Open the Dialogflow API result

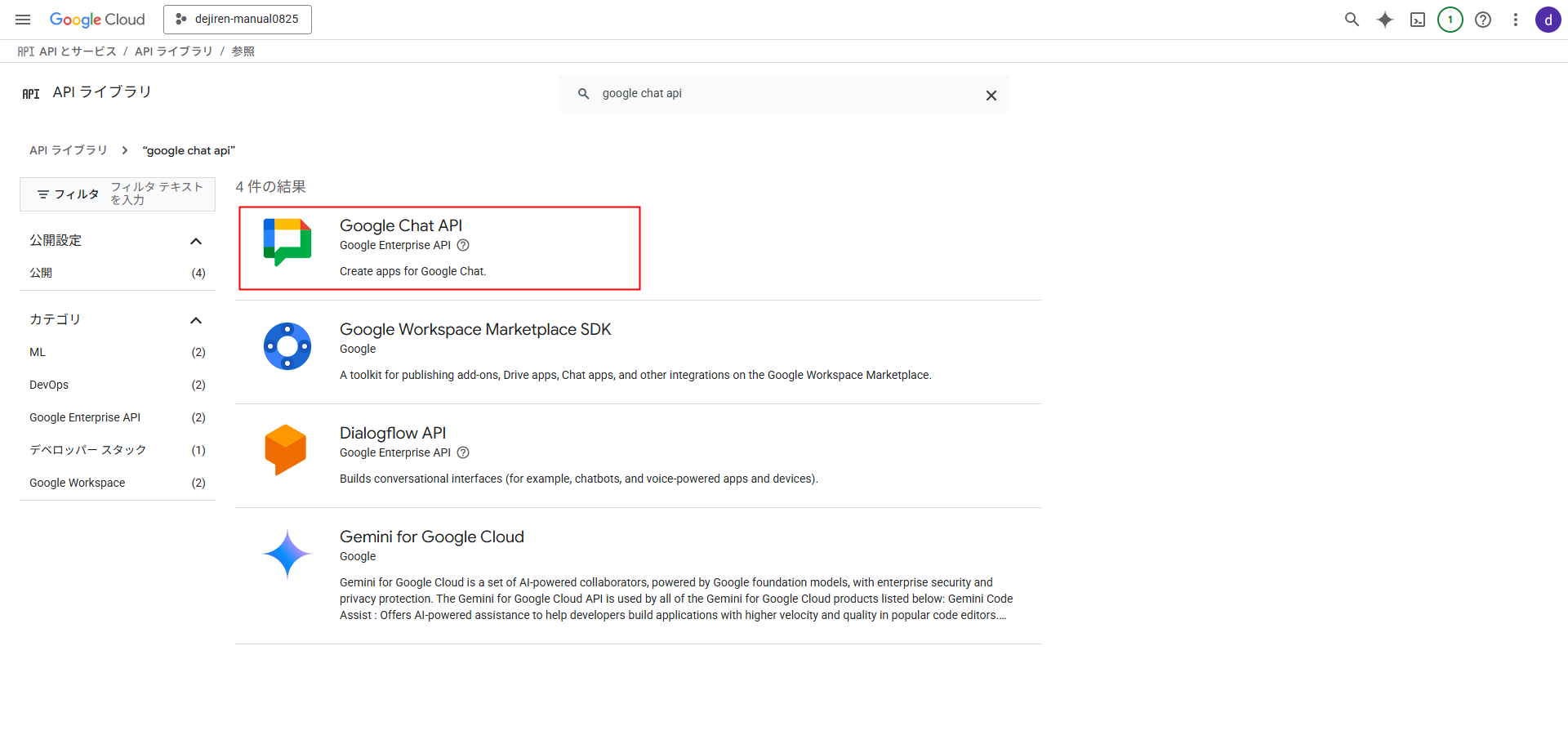pyautogui.click(x=393, y=433)
